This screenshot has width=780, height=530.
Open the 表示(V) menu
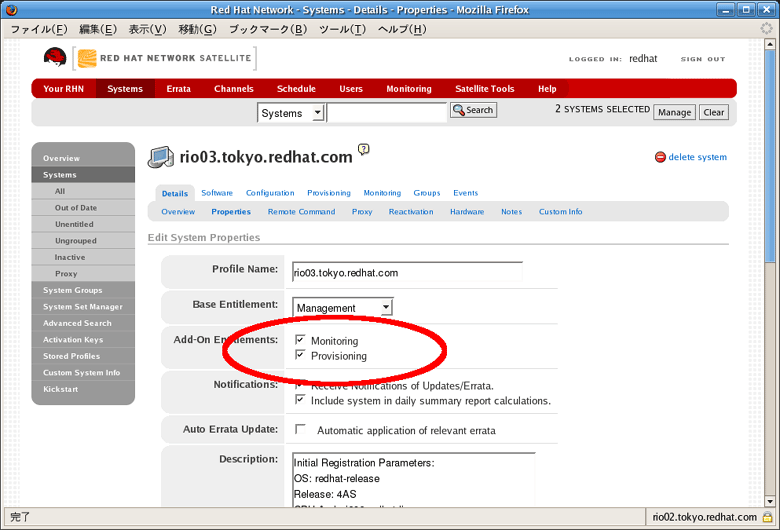pos(148,29)
